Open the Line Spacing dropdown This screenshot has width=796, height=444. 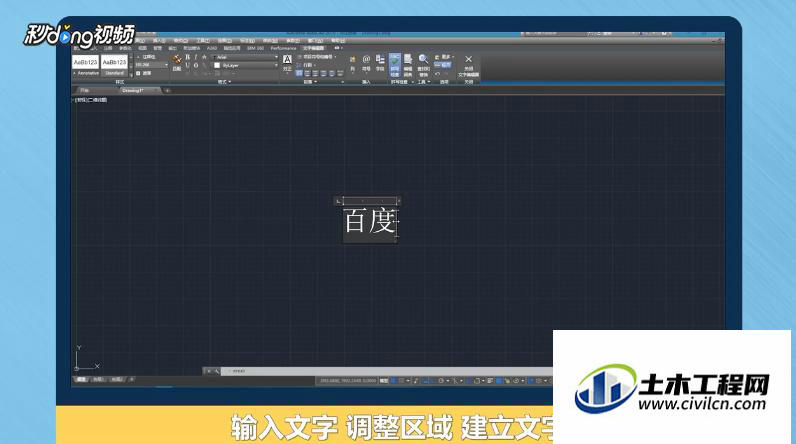point(306,65)
